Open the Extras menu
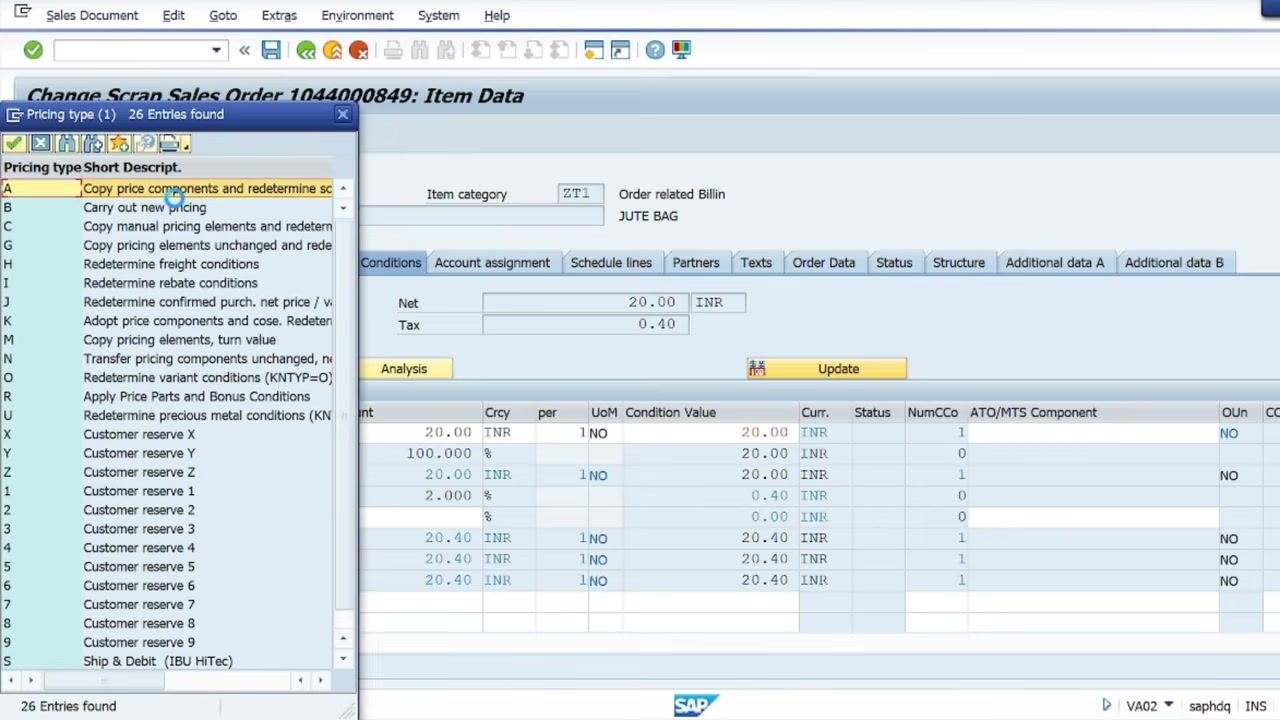This screenshot has width=1280, height=720. tap(279, 15)
